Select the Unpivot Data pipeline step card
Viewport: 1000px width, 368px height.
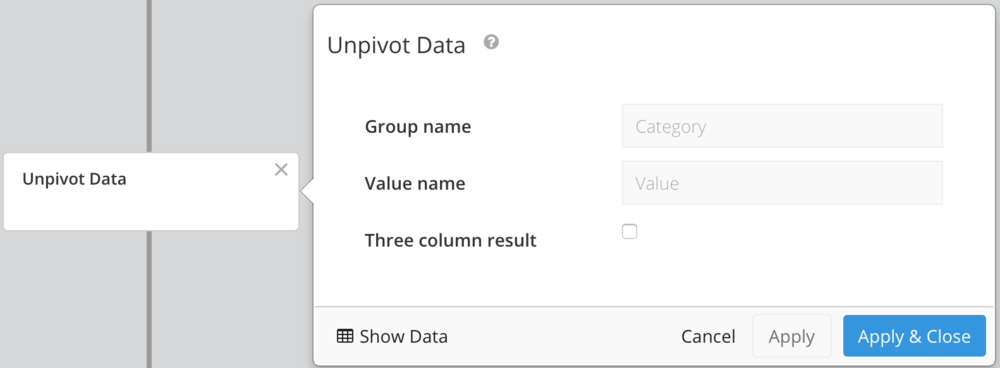click(151, 191)
